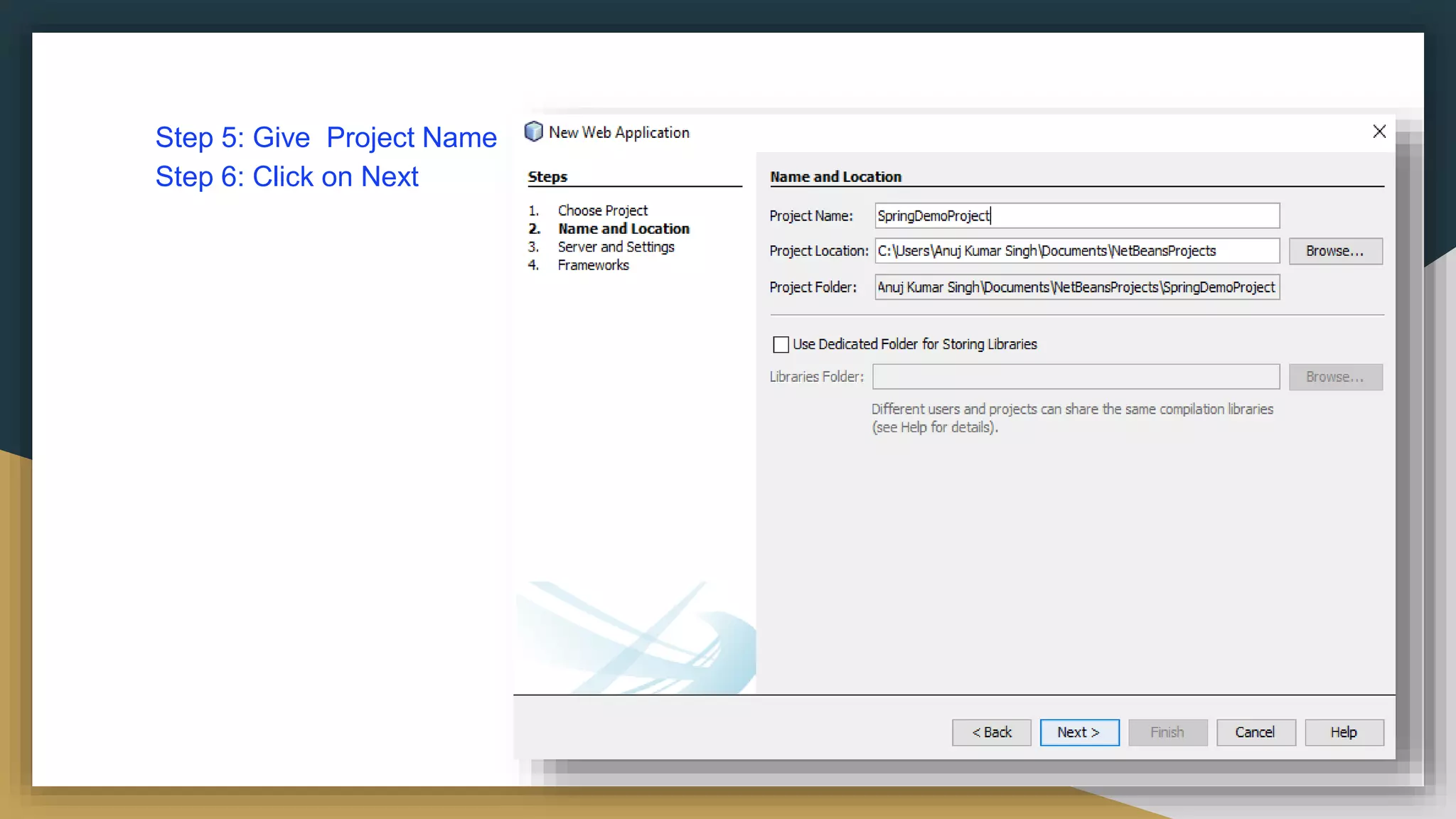This screenshot has width=1456, height=819.
Task: Select the Server and Settings step
Action: [616, 247]
